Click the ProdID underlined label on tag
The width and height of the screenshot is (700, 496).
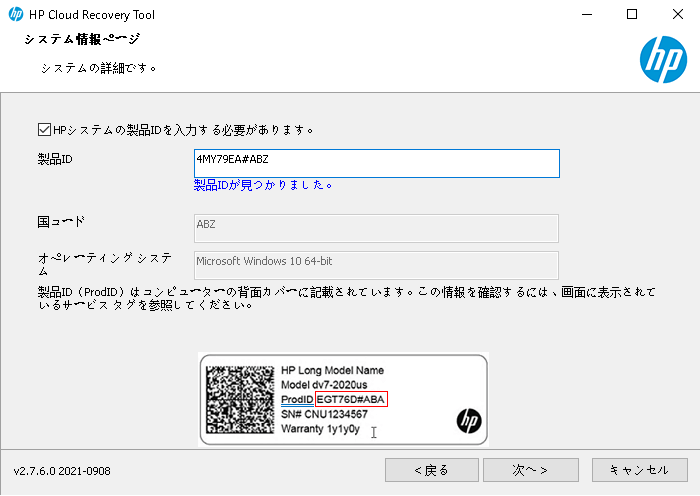point(297,400)
